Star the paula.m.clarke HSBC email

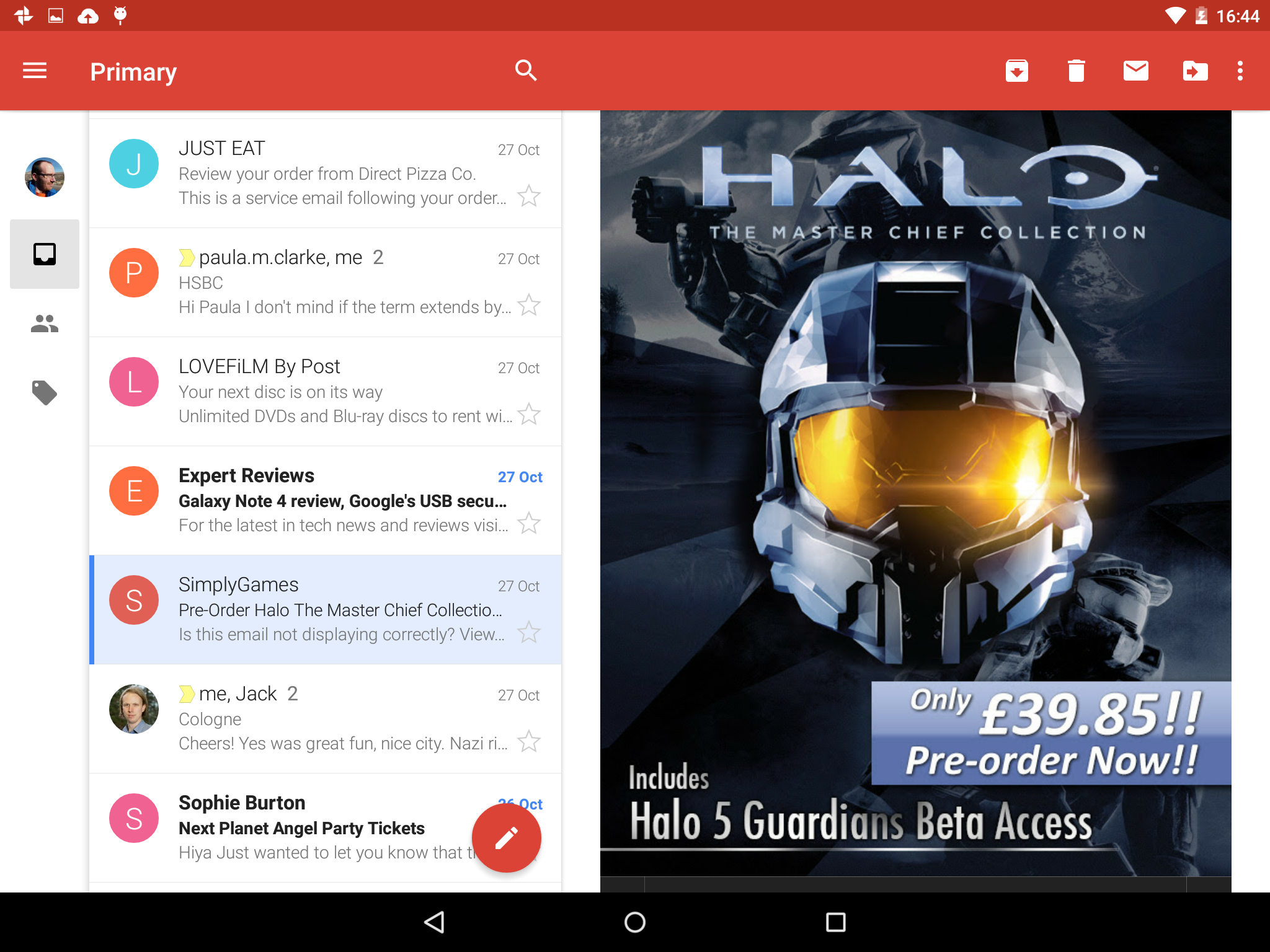pos(529,305)
